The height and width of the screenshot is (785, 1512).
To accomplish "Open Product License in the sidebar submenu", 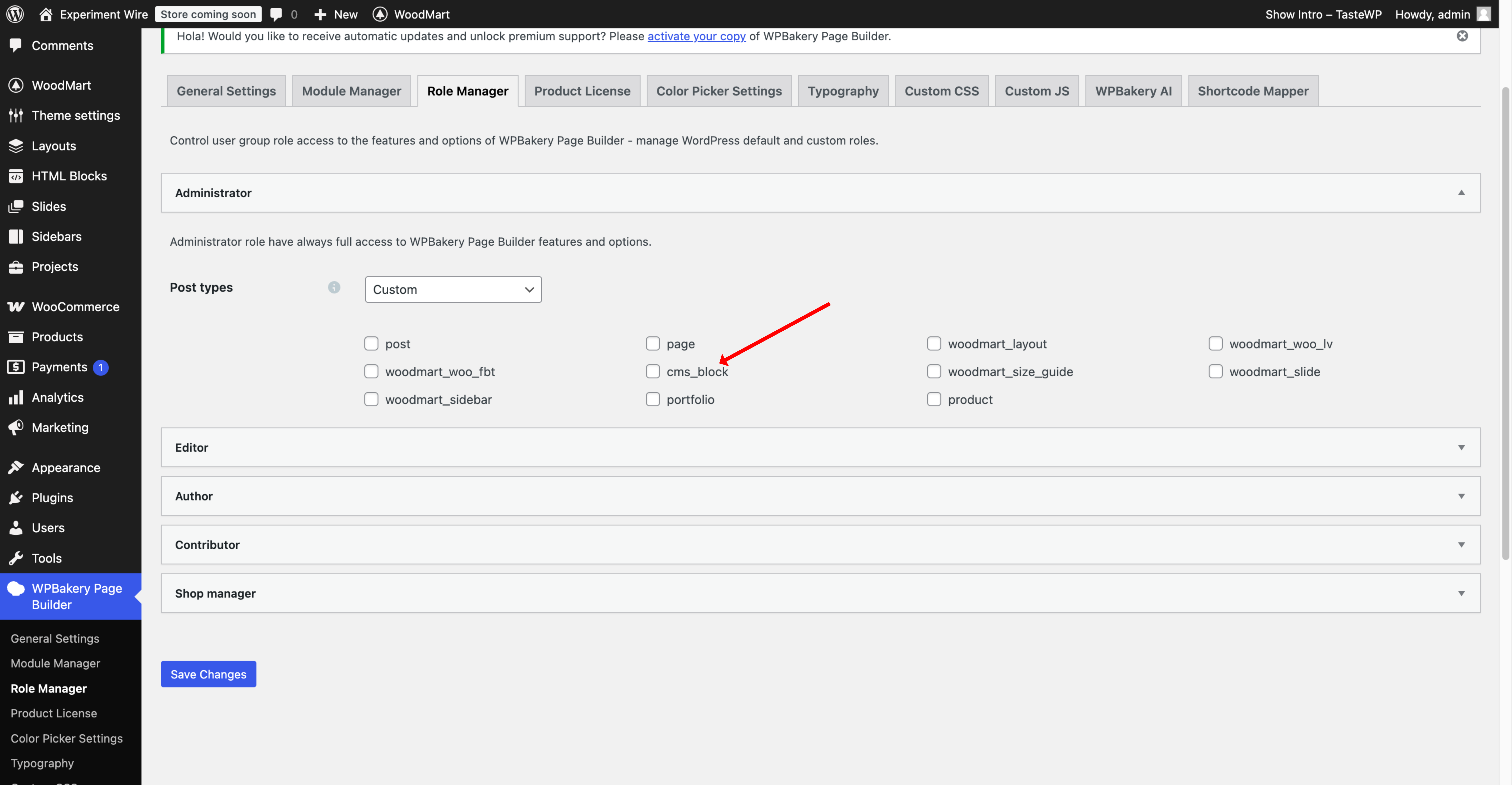I will click(x=54, y=713).
